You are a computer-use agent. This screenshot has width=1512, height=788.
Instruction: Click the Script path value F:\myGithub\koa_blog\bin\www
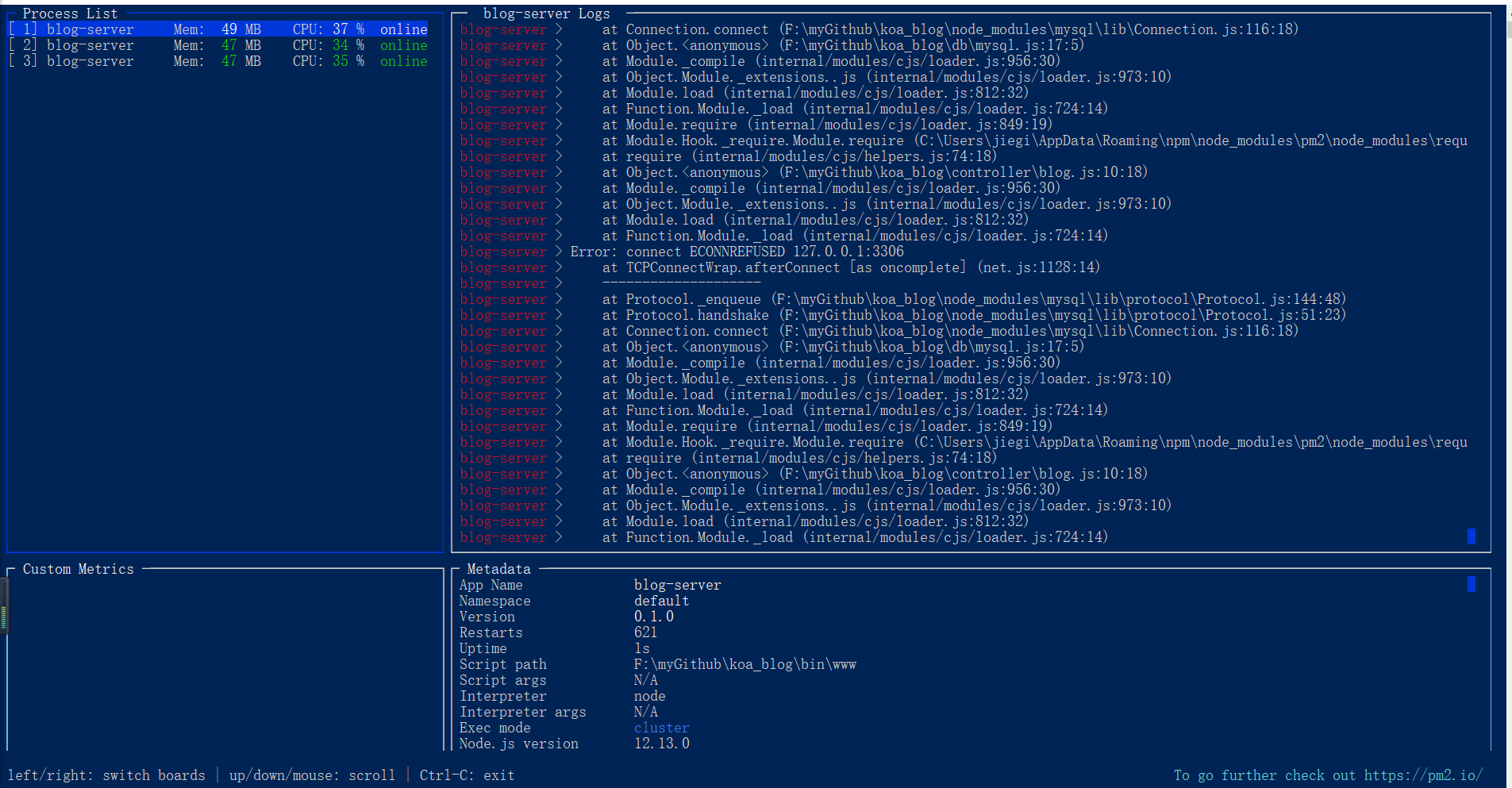pos(744,664)
